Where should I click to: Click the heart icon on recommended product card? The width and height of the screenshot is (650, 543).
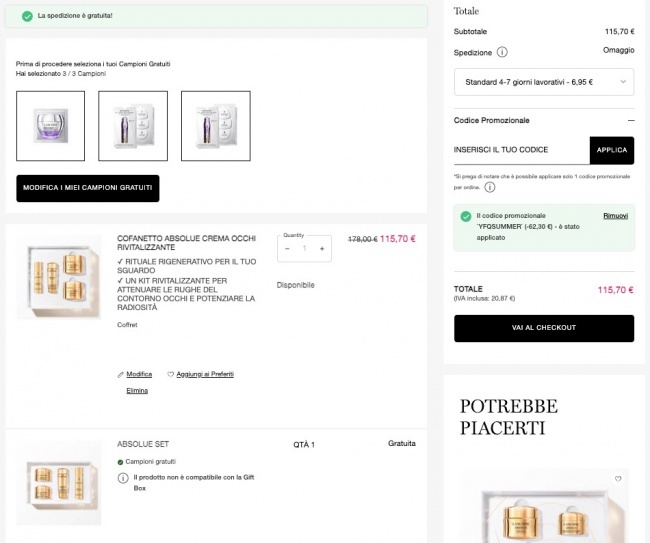click(x=618, y=479)
